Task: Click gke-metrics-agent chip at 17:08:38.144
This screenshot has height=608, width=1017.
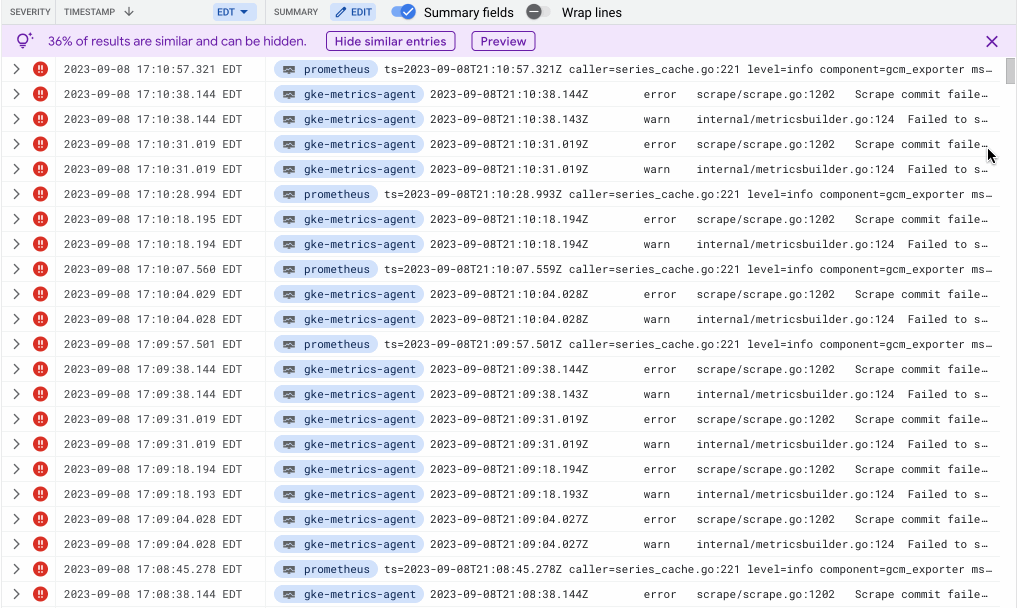Action: coord(348,594)
